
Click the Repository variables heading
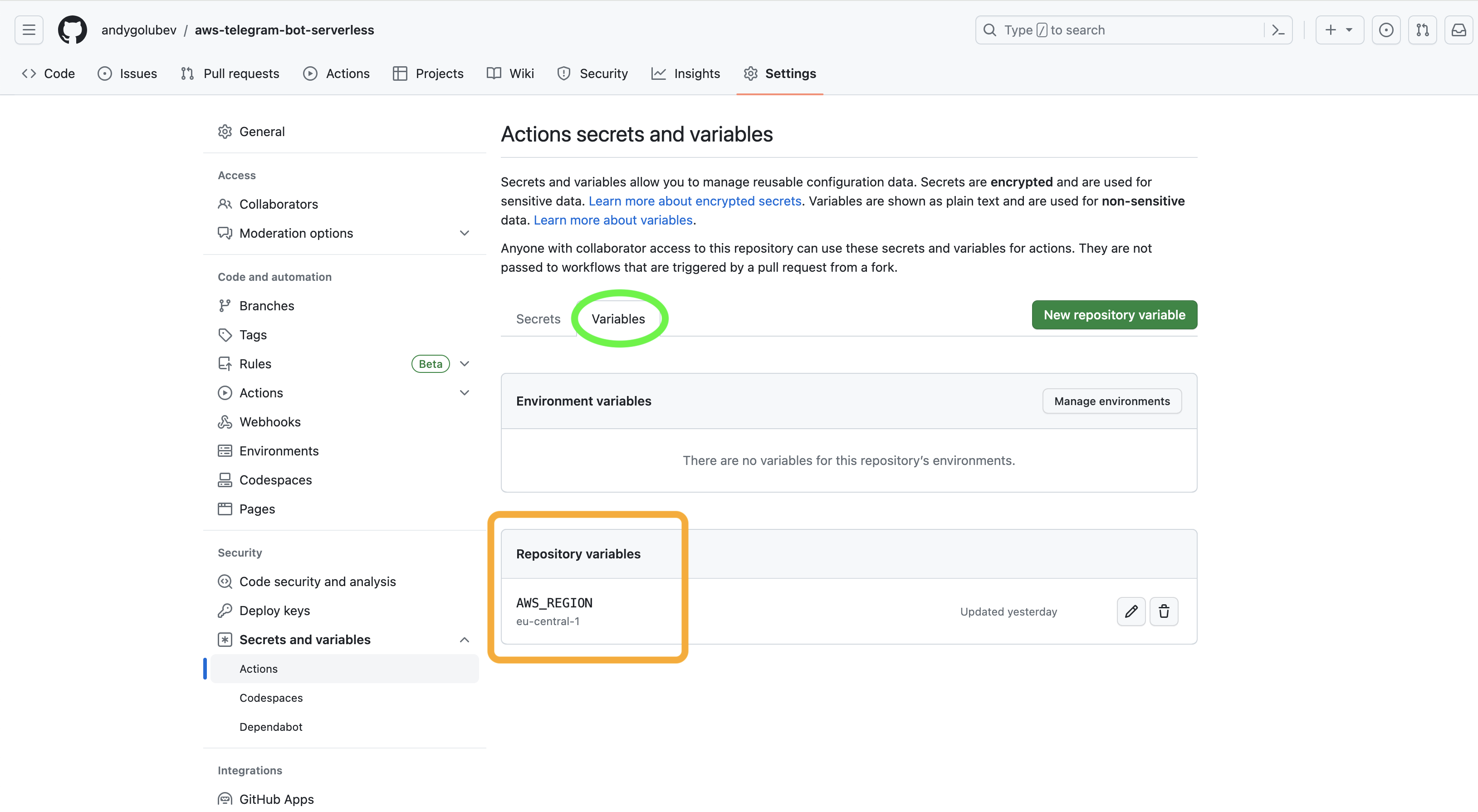pyautogui.click(x=578, y=554)
